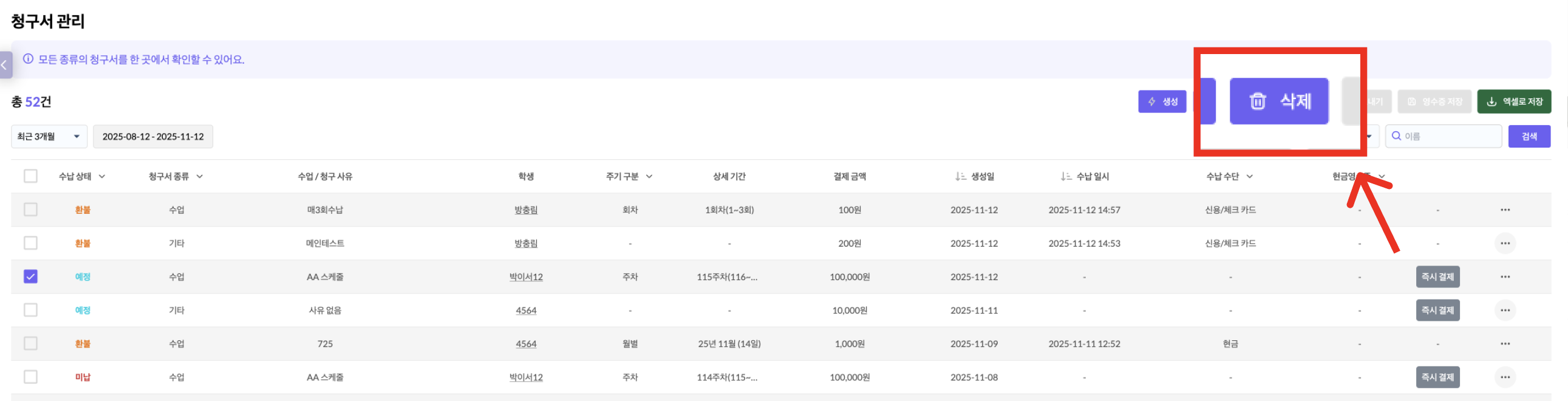Expand the 청구서 종류 column filter
Screen dimensions: 1568x401
[x=200, y=176]
